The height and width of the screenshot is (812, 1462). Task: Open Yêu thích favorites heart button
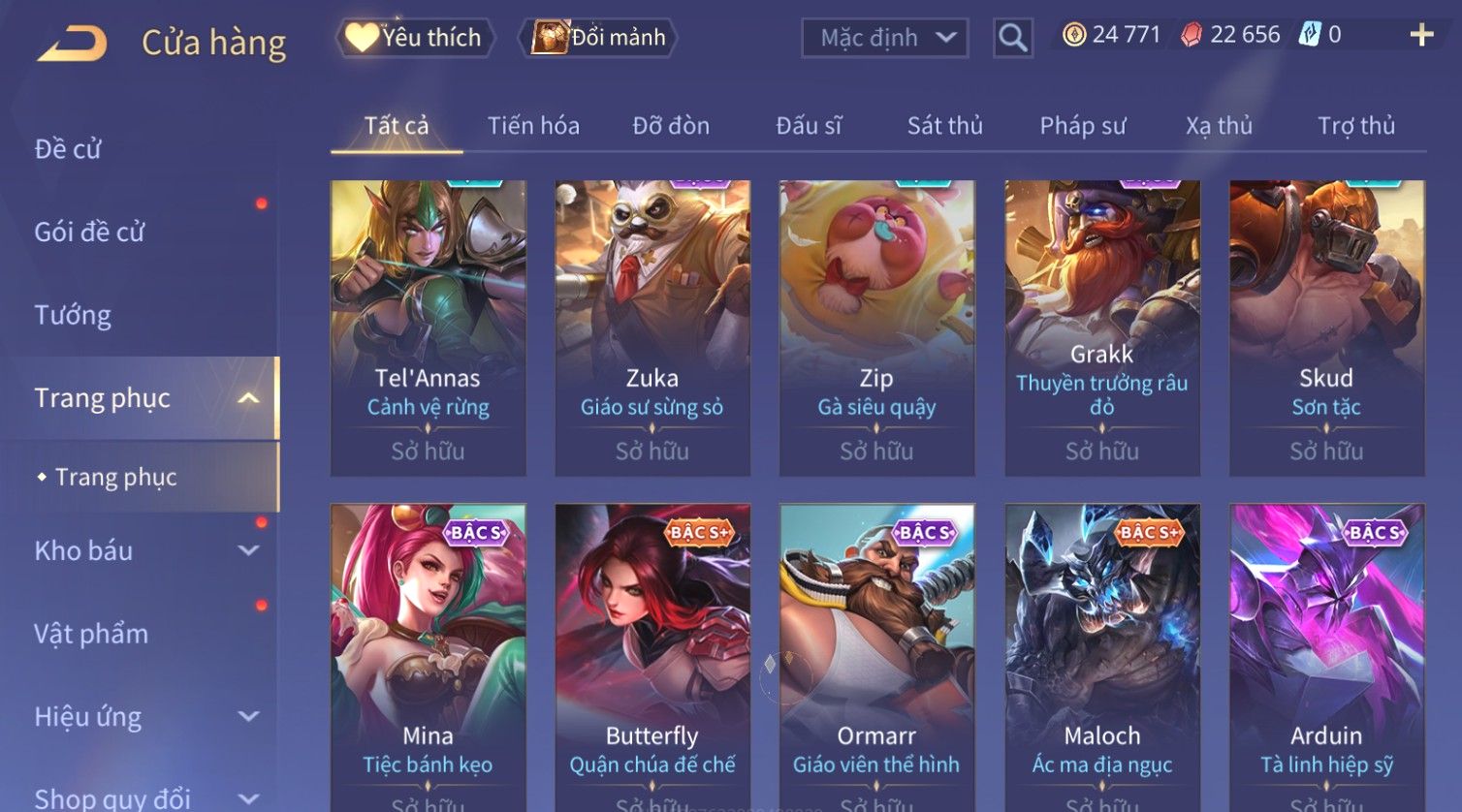[x=415, y=38]
